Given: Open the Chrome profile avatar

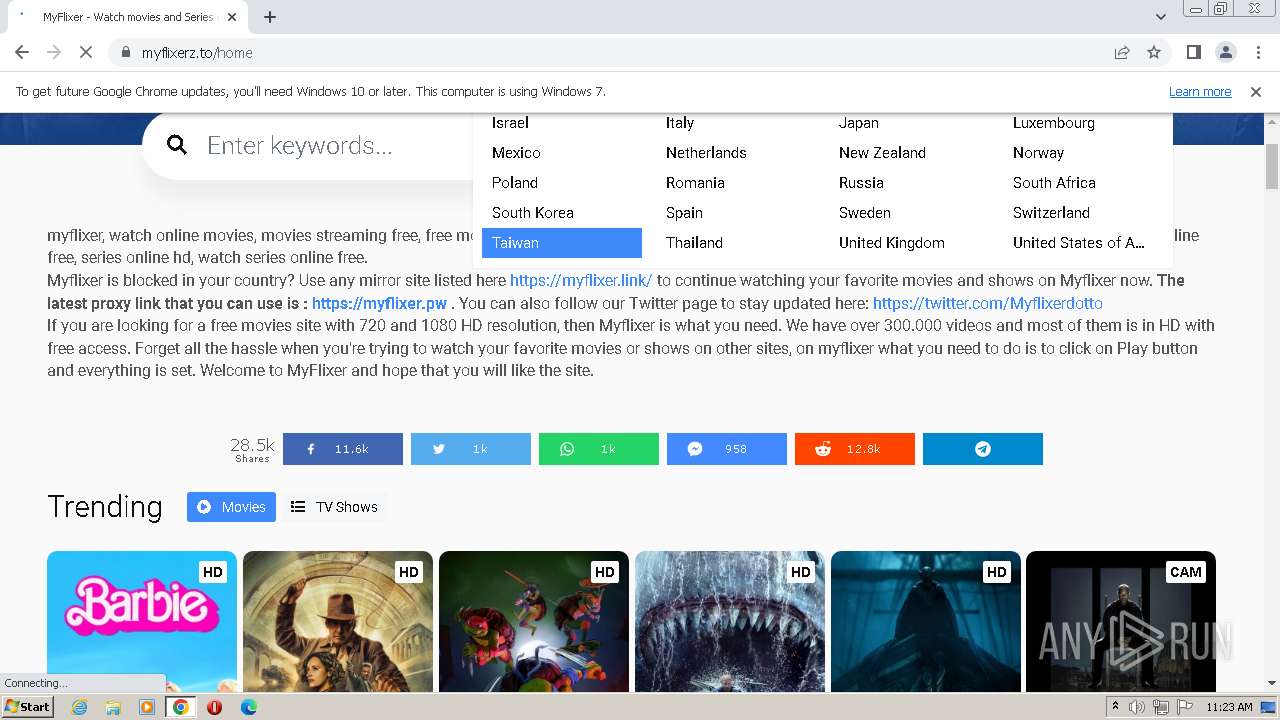Looking at the screenshot, I should [x=1226, y=52].
